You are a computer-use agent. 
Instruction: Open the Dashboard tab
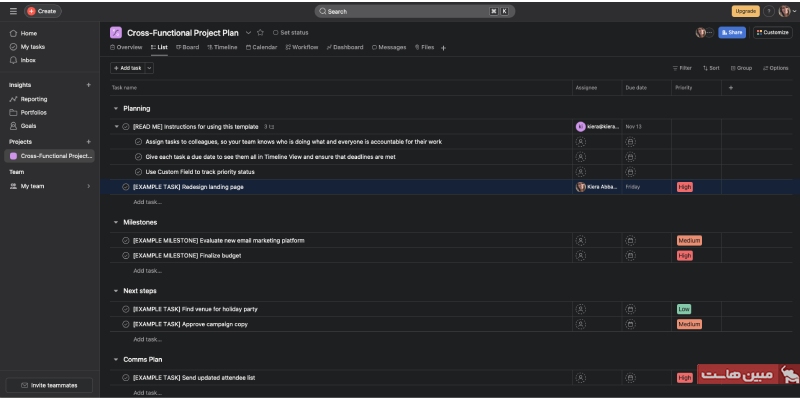click(345, 47)
